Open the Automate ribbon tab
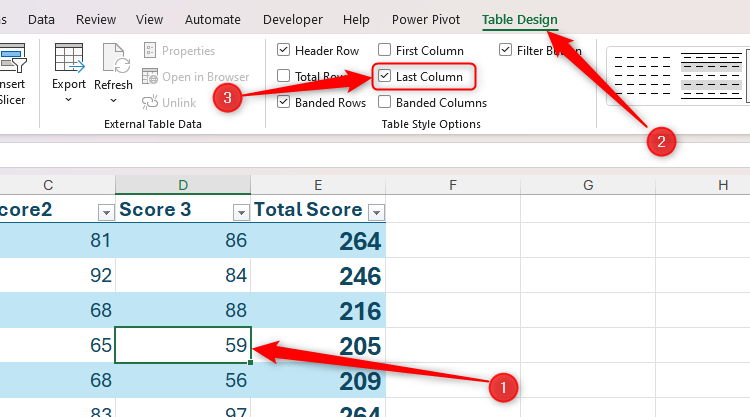The width and height of the screenshot is (750, 417). point(213,19)
